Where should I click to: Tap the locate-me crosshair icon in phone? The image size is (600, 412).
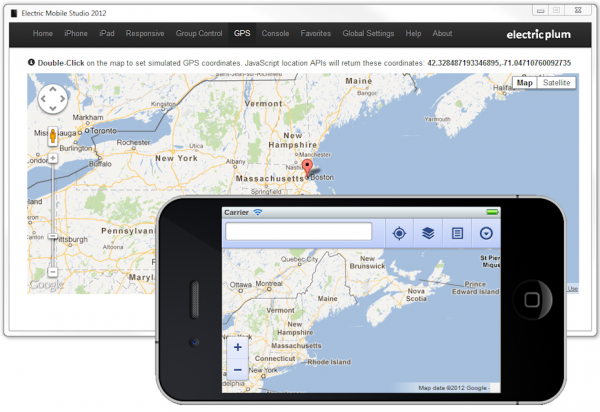(x=399, y=233)
